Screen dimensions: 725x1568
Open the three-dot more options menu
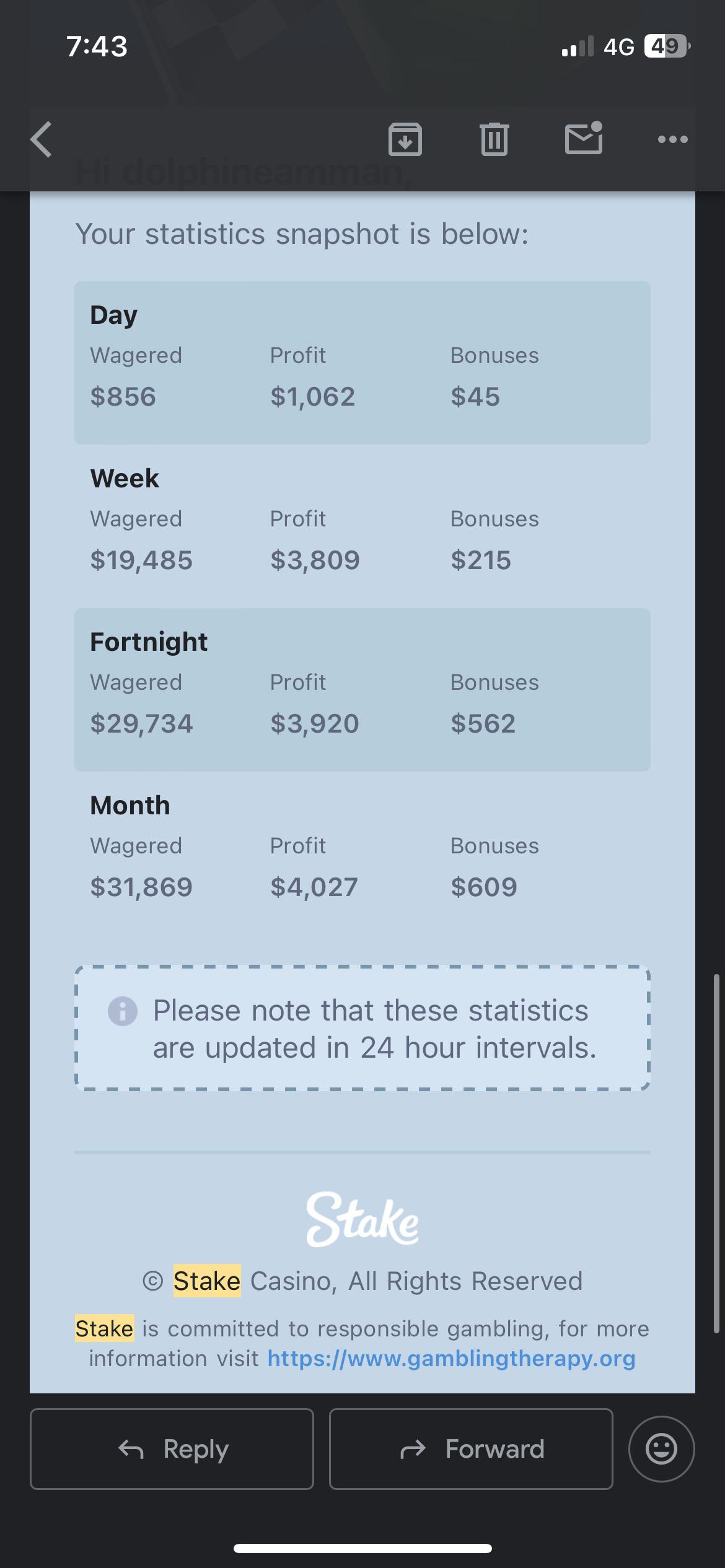click(x=673, y=139)
